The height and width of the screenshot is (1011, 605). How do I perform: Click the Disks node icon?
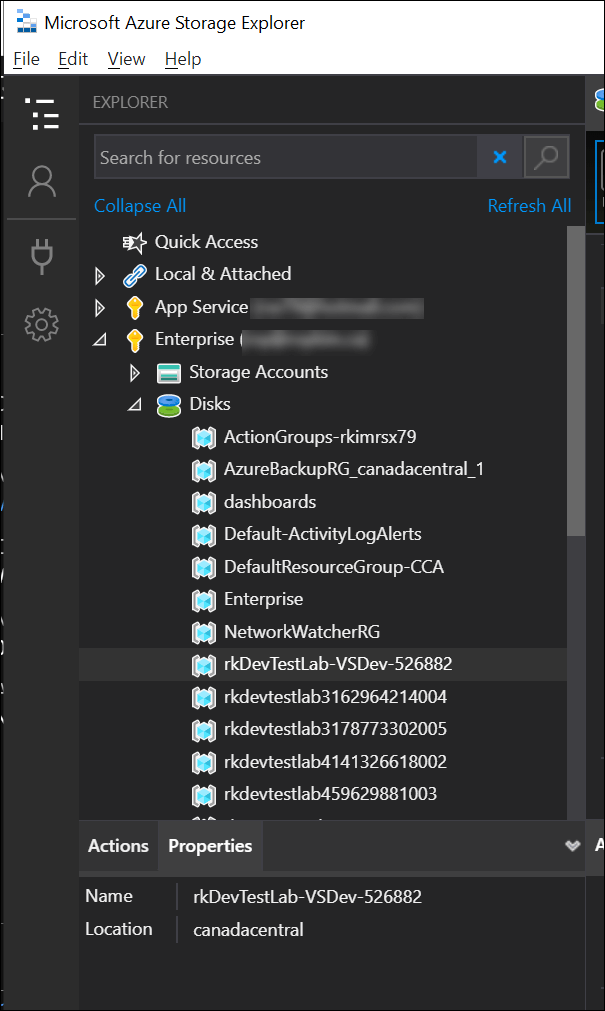[x=169, y=404]
